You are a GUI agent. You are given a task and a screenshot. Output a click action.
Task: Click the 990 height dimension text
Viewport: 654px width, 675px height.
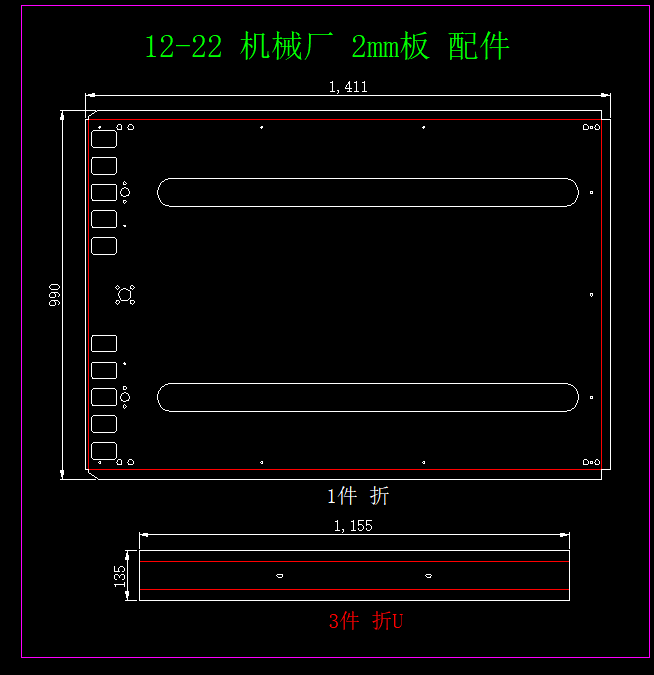(x=55, y=295)
